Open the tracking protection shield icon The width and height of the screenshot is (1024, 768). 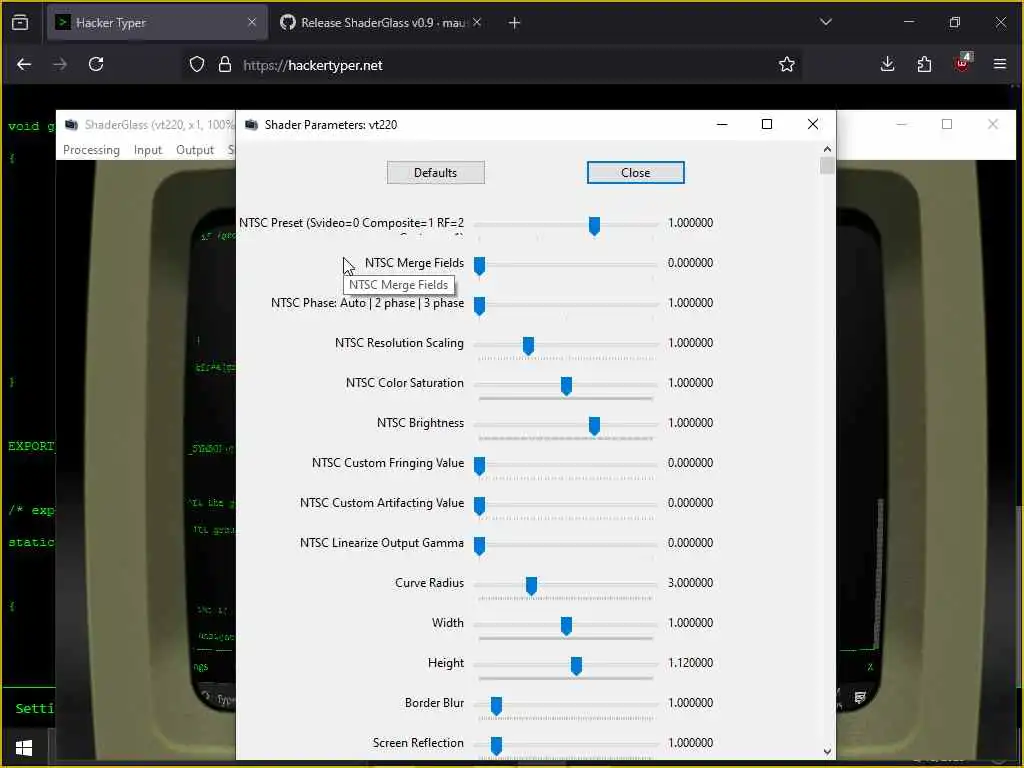point(197,65)
